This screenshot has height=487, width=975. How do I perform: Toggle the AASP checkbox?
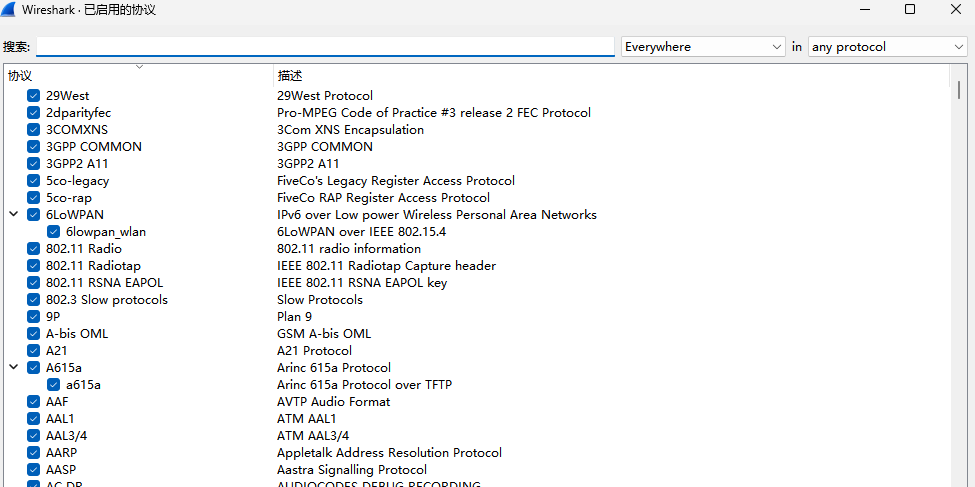pyautogui.click(x=34, y=470)
